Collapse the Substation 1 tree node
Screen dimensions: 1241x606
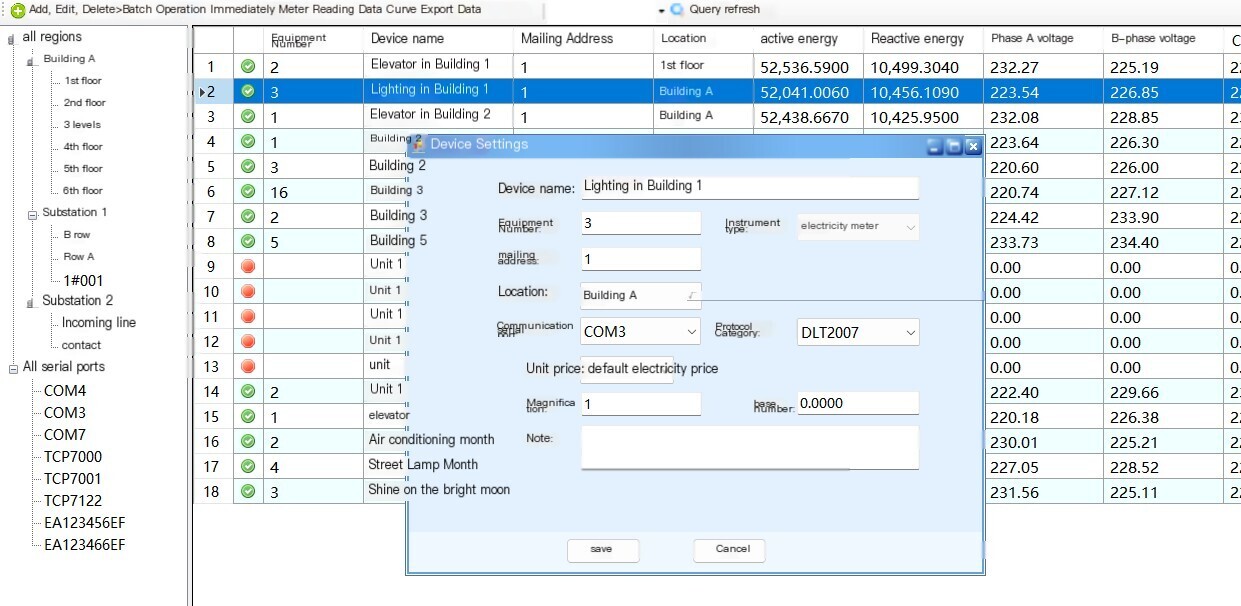coord(31,214)
